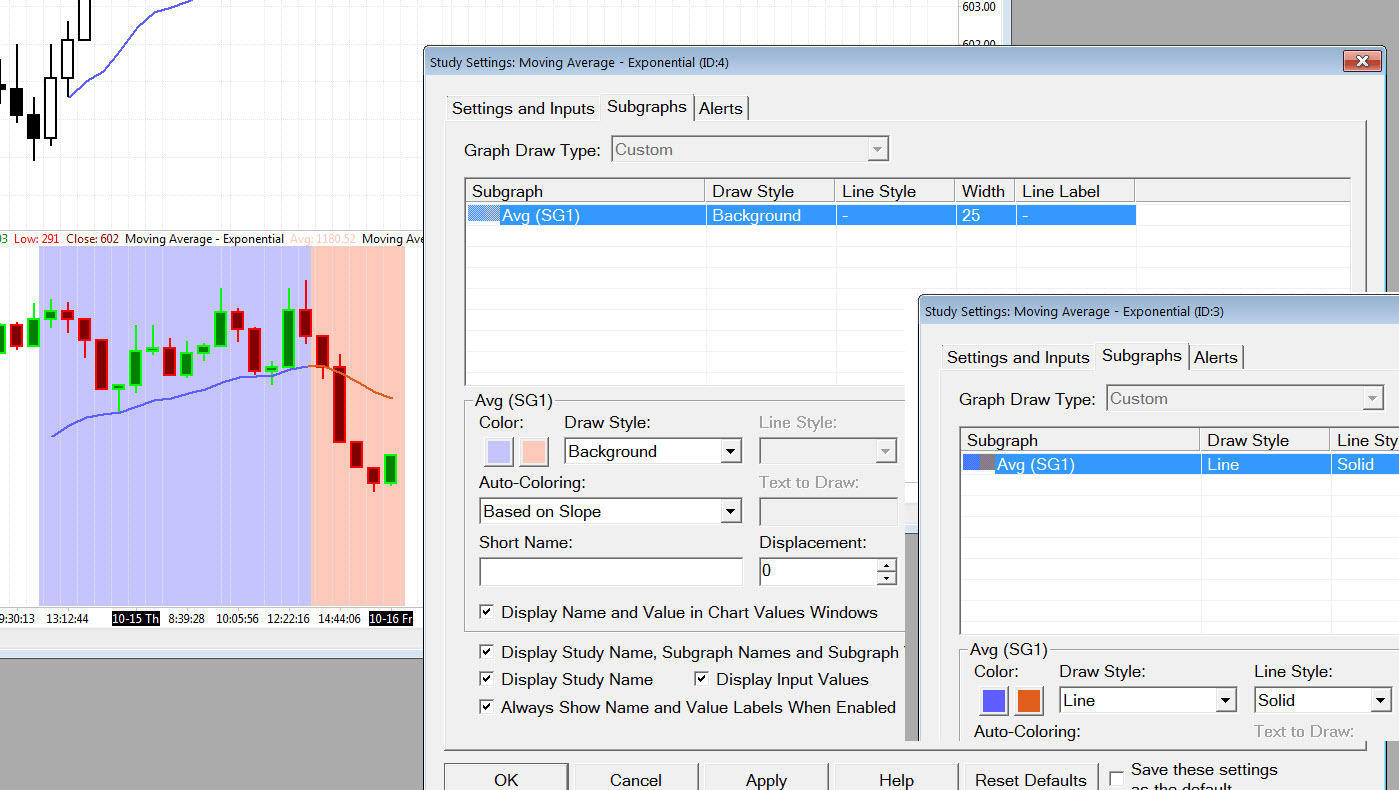Screen dimensions: 1399x790
Task: Click the 13:12:44 time label on chart axis
Action: click(x=67, y=619)
